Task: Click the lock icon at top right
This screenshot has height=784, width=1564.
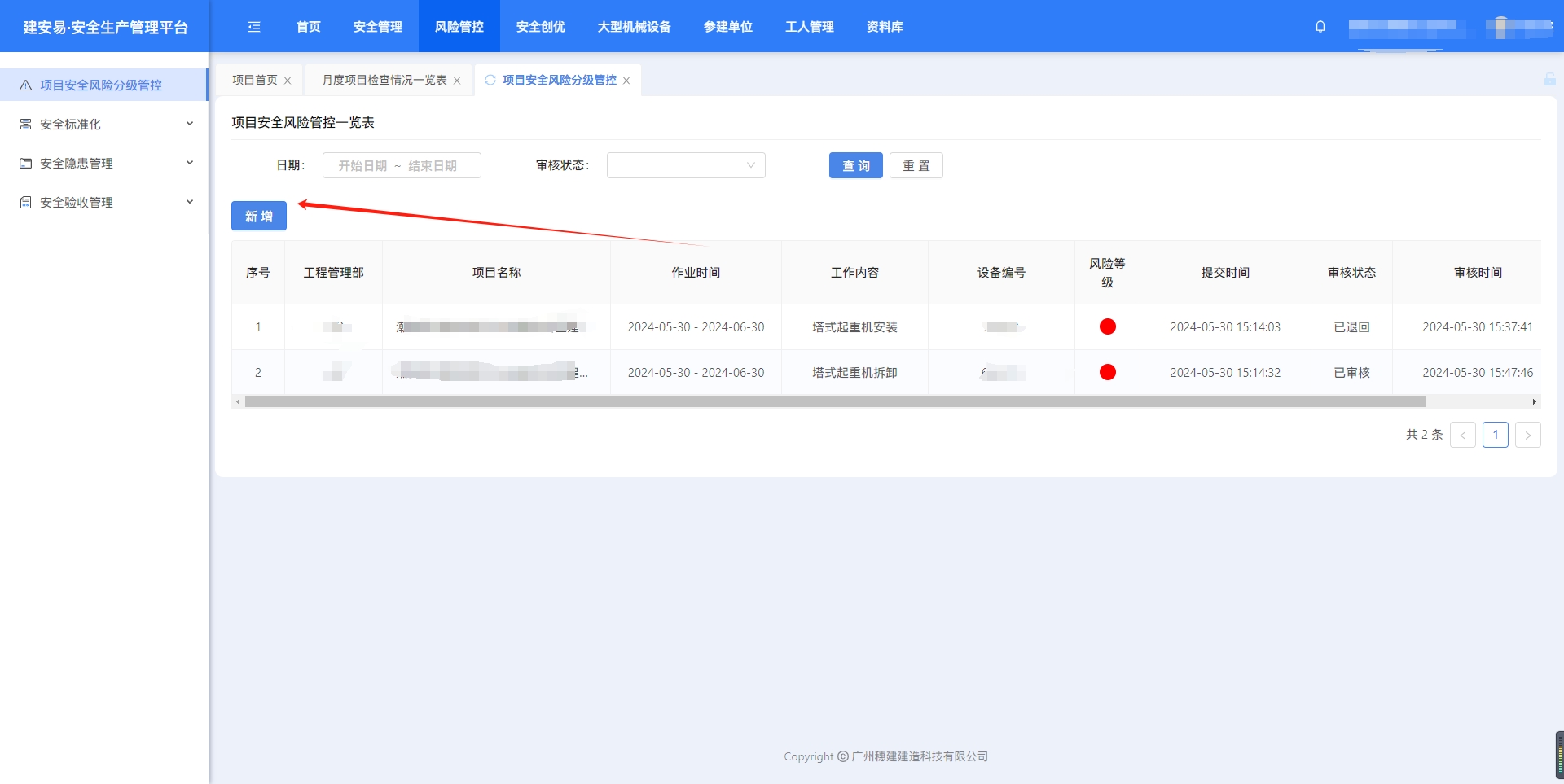Action: [1549, 79]
